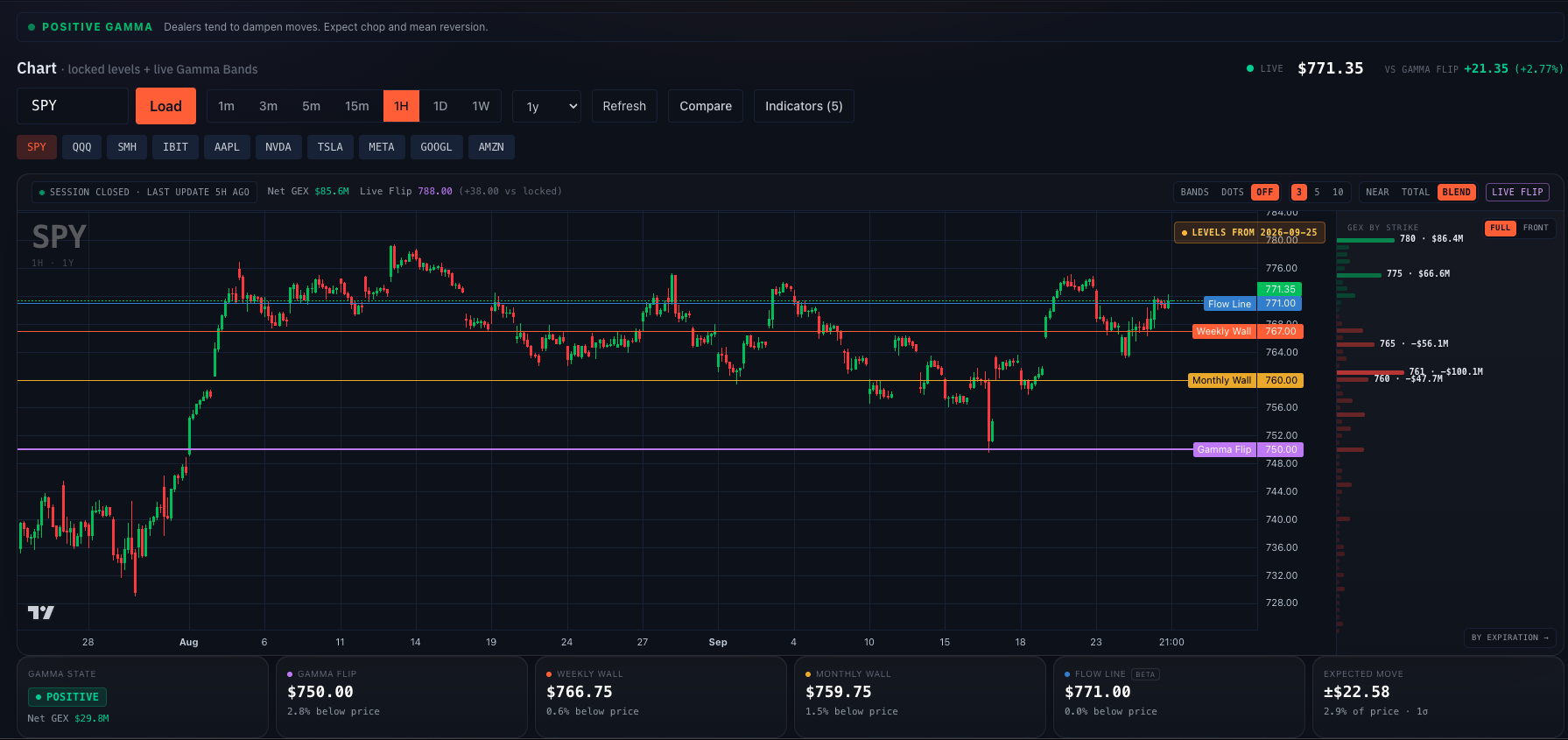Switch GEX mode to TOTAL
Screen dimensions: 1568x740
coord(1415,192)
